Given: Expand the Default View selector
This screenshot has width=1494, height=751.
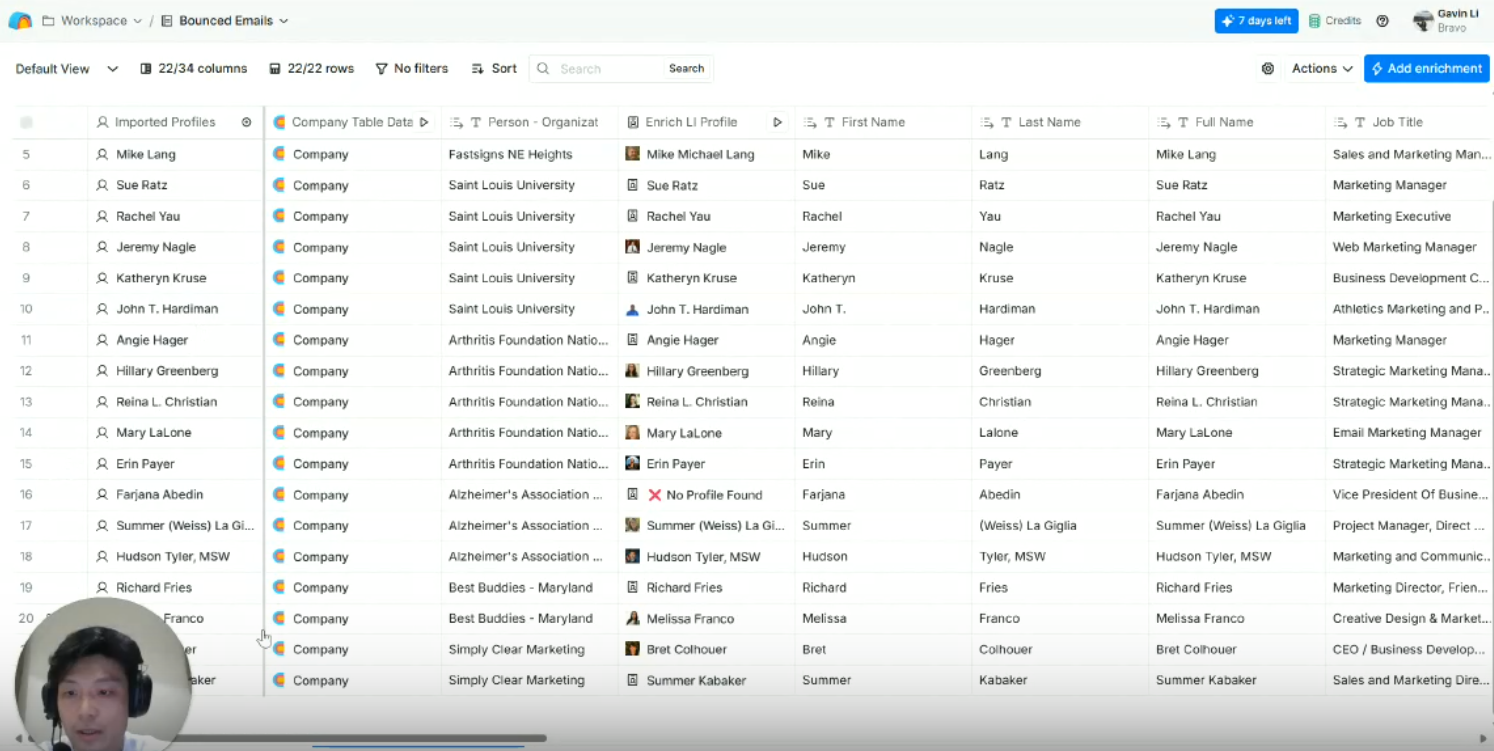Looking at the screenshot, I should [67, 69].
